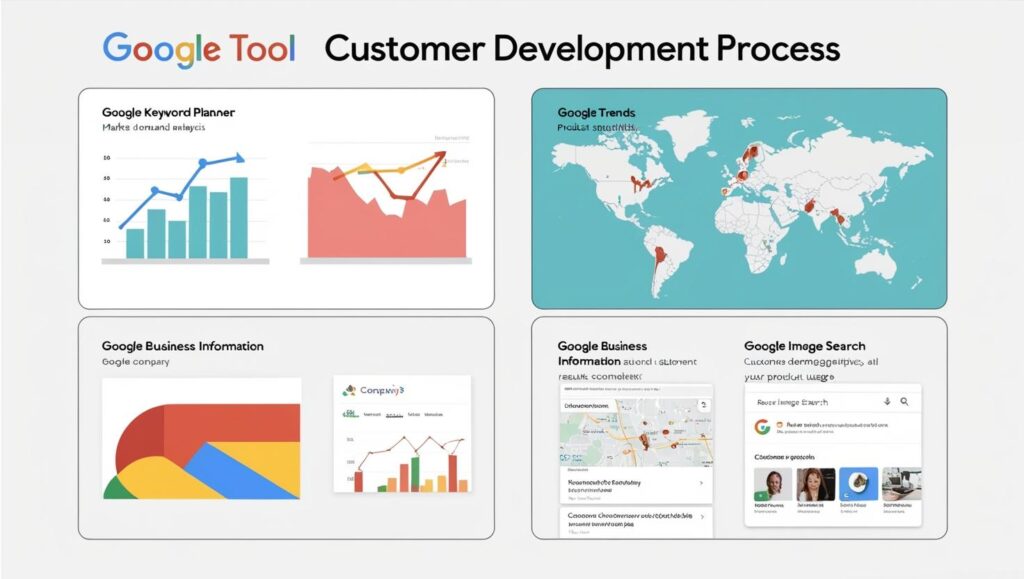
Task: Click the 'Google Tool' colored logo text
Action: pyautogui.click(x=199, y=49)
